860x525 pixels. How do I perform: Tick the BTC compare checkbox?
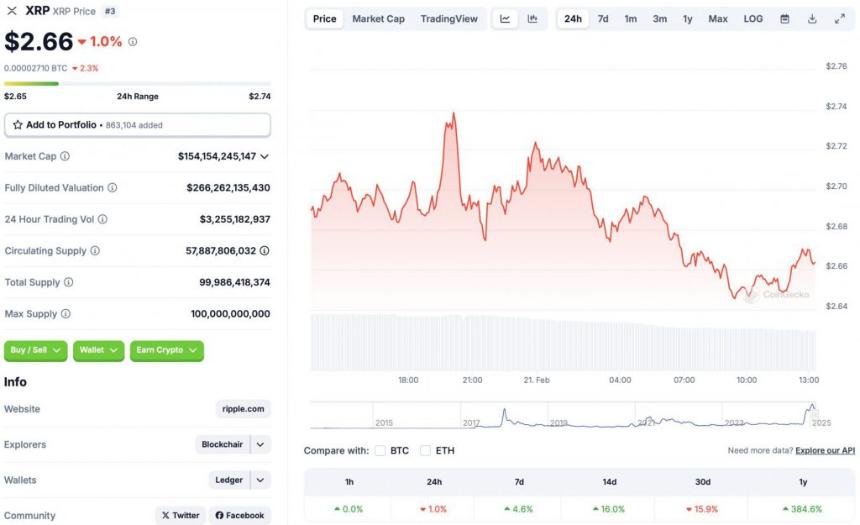click(380, 450)
